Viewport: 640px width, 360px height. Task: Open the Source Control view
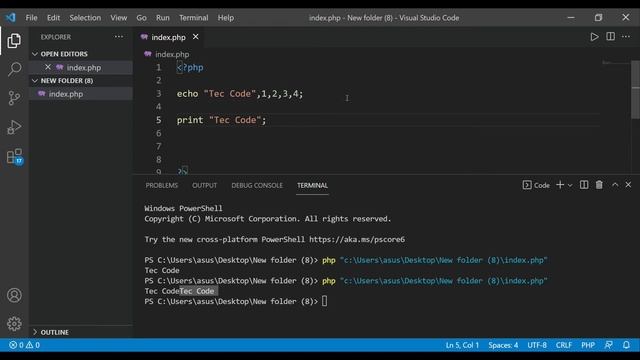point(14,98)
